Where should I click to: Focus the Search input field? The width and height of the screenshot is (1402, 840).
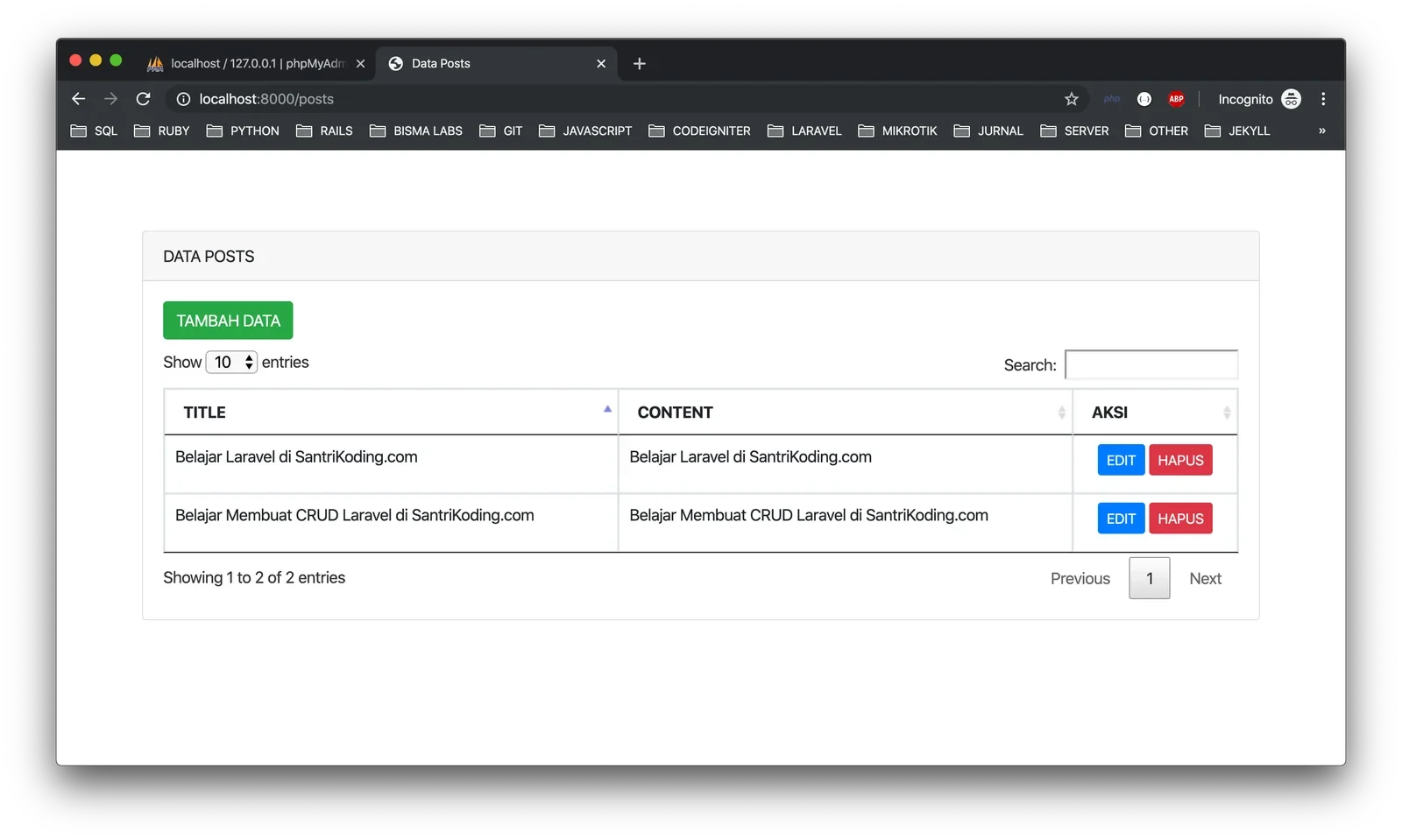(x=1151, y=364)
